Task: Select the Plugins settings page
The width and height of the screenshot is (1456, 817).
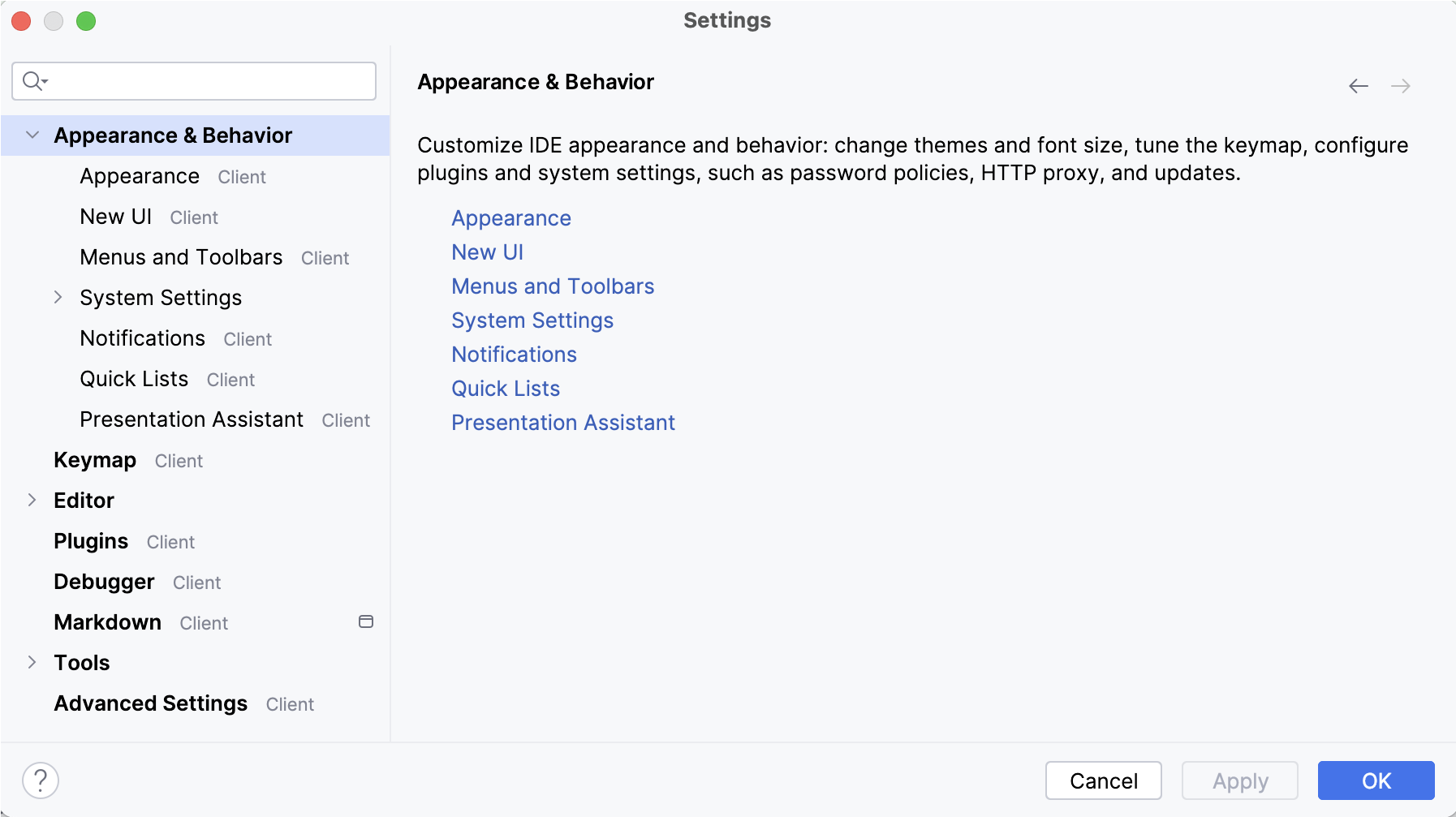Action: [x=90, y=540]
